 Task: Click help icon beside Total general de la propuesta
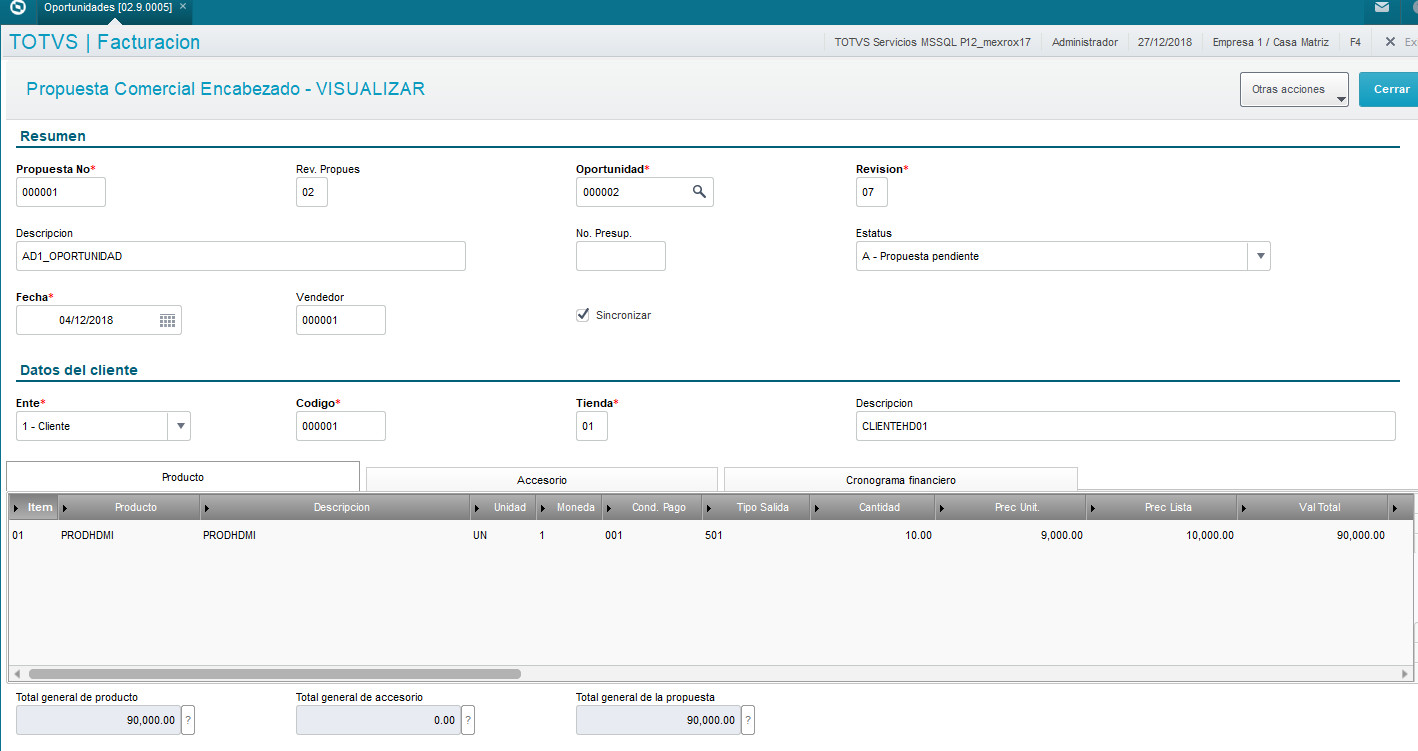[x=748, y=720]
